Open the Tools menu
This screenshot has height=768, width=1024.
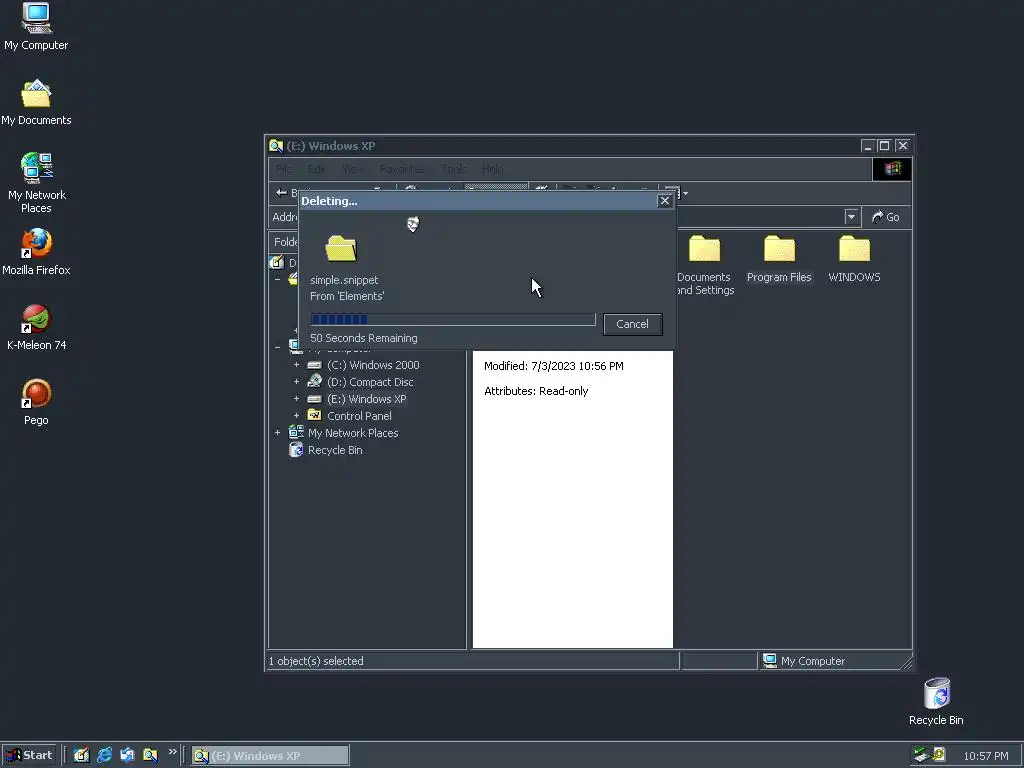click(454, 169)
